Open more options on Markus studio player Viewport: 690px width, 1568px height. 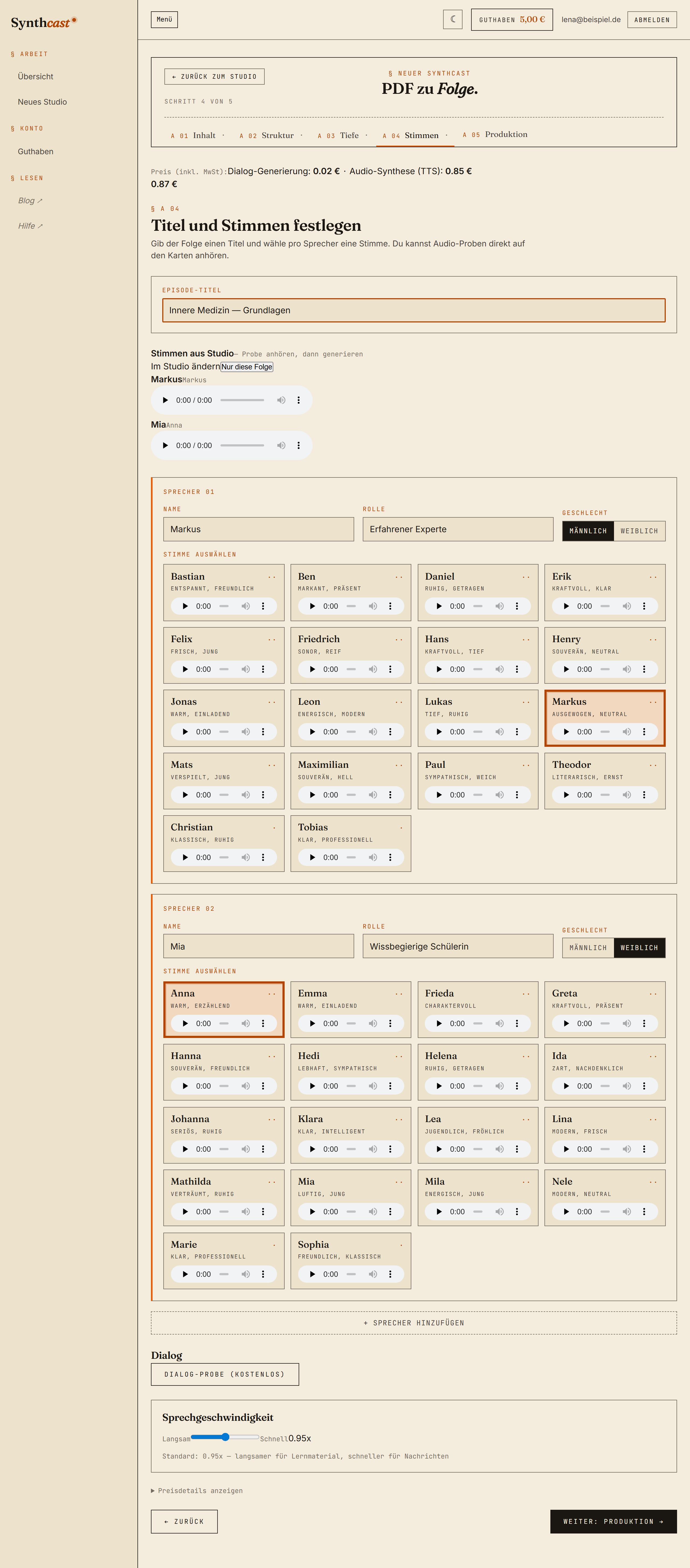(x=298, y=400)
